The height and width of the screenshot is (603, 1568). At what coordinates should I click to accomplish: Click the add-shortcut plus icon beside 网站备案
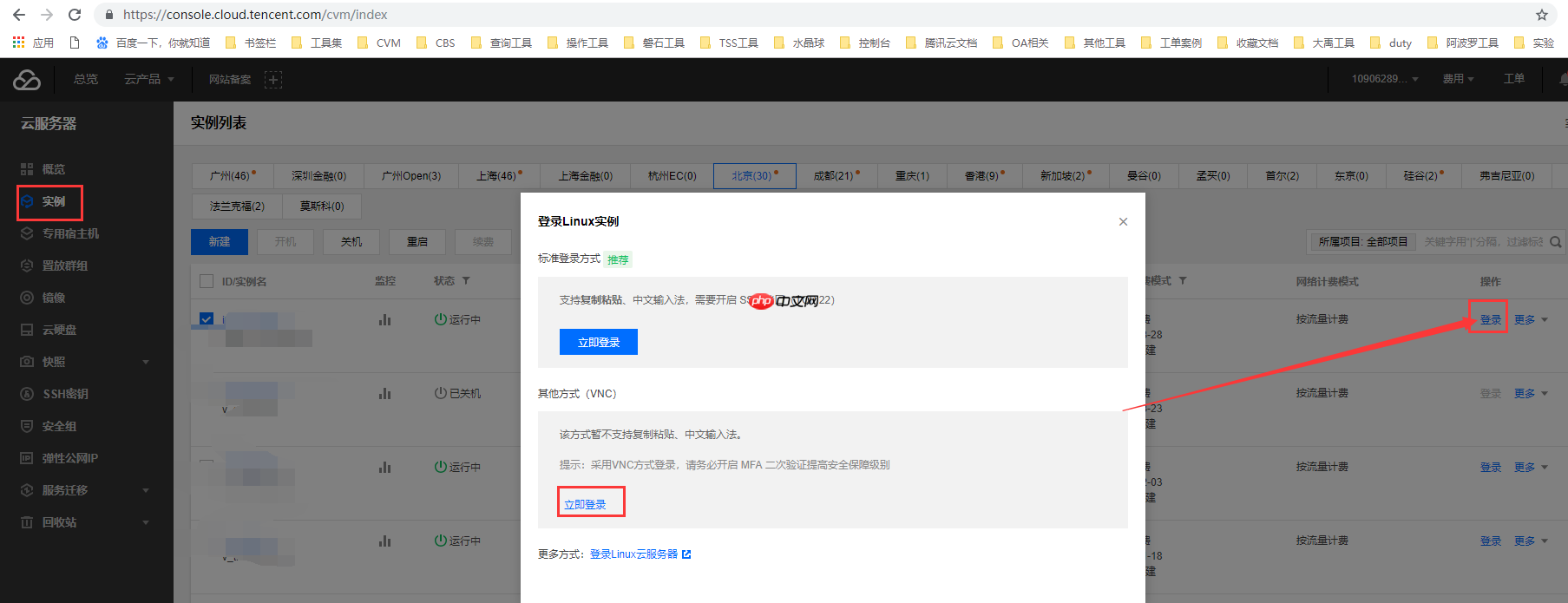(x=273, y=80)
